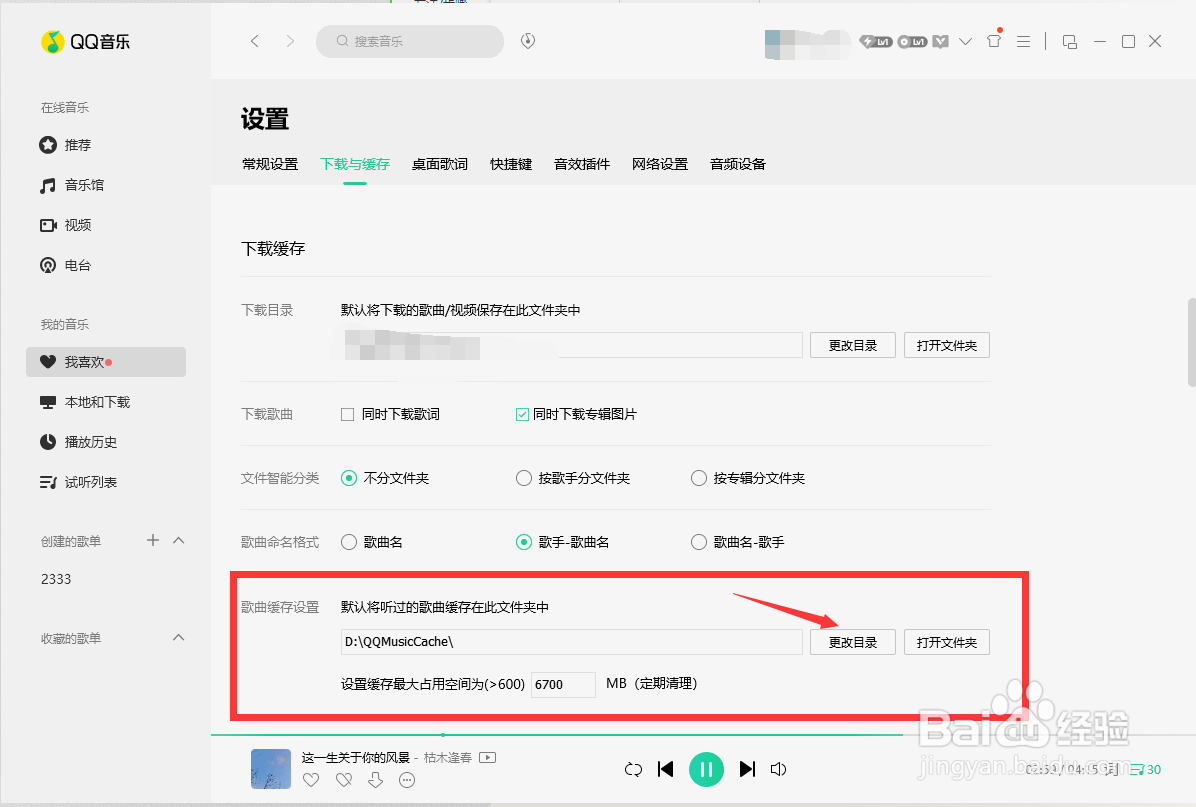Collapse the 创建的歌单 section

178,540
